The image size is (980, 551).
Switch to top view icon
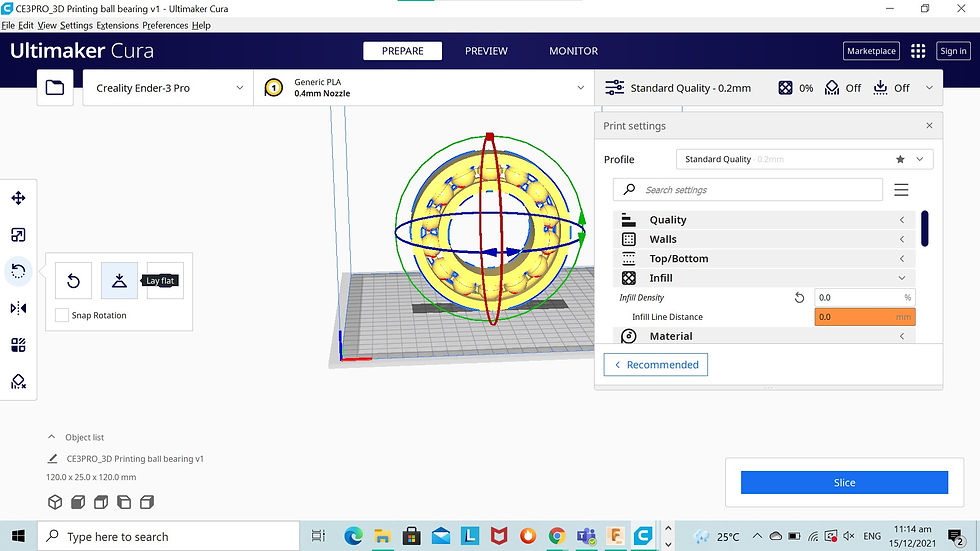point(101,502)
